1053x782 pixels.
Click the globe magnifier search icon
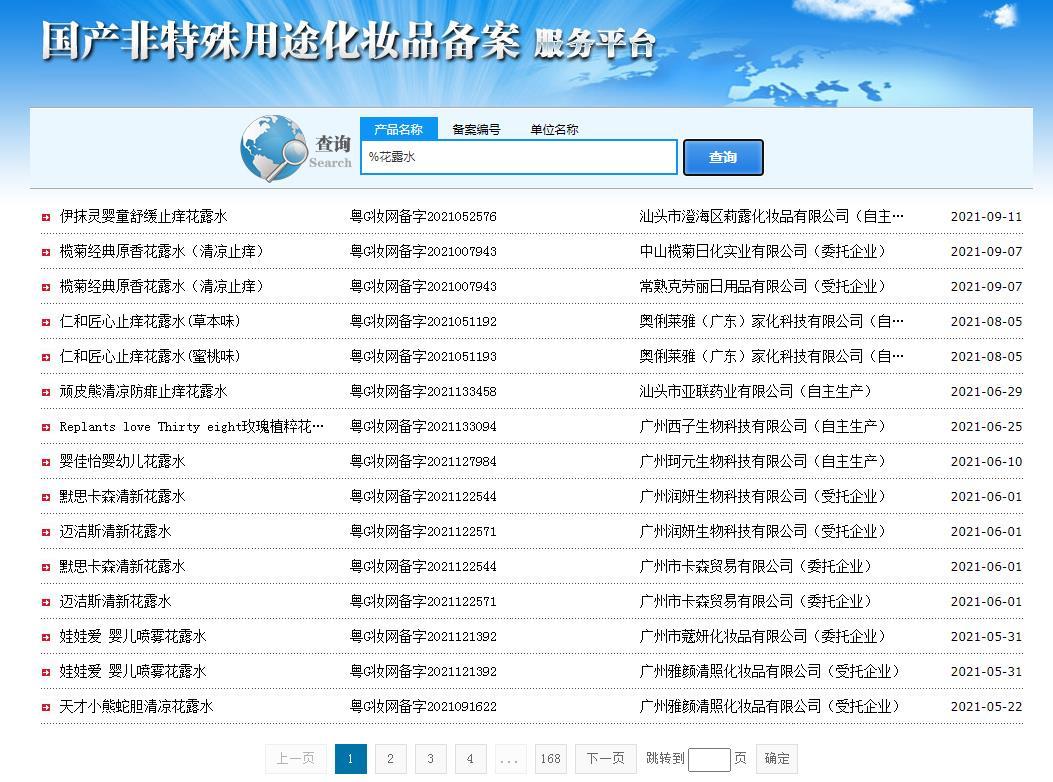tap(274, 148)
